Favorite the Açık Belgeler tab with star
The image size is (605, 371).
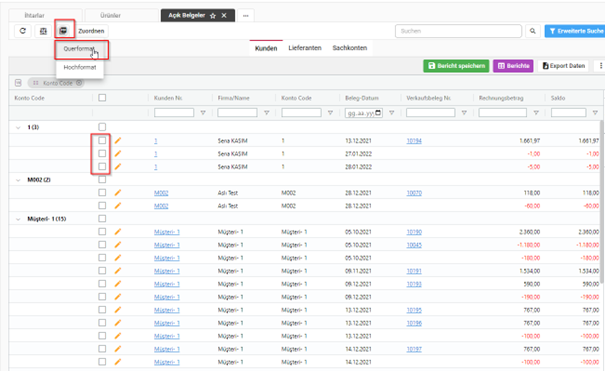coord(213,16)
